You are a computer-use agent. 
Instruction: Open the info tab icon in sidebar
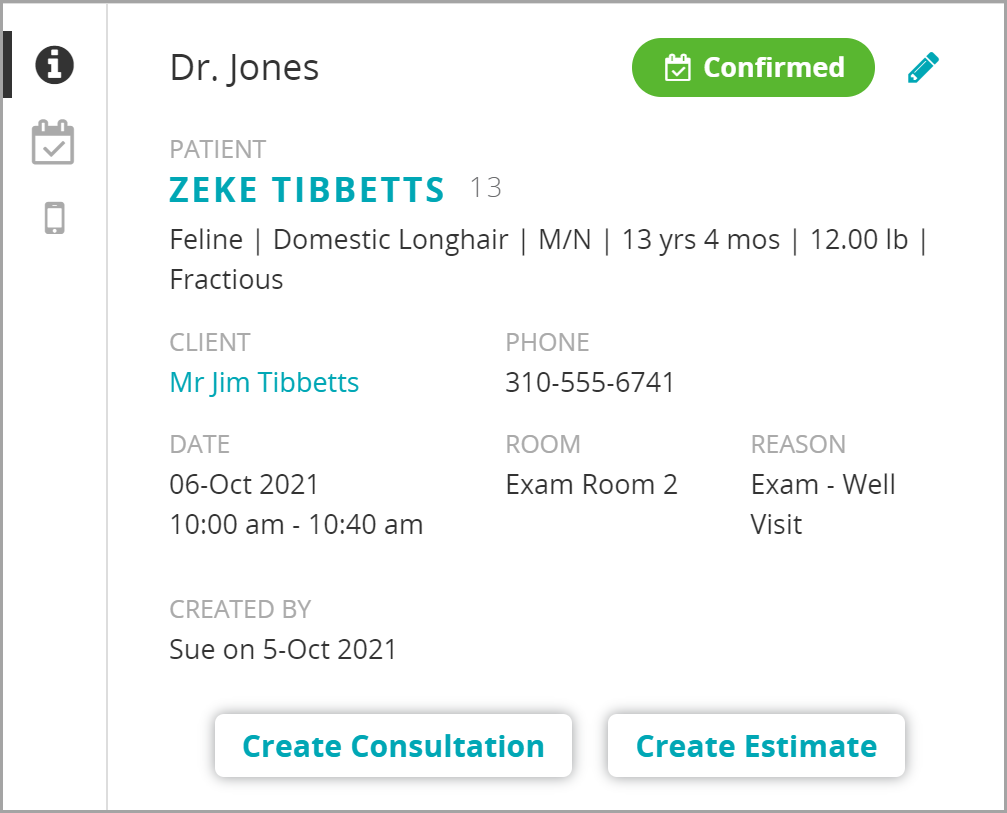tap(54, 65)
